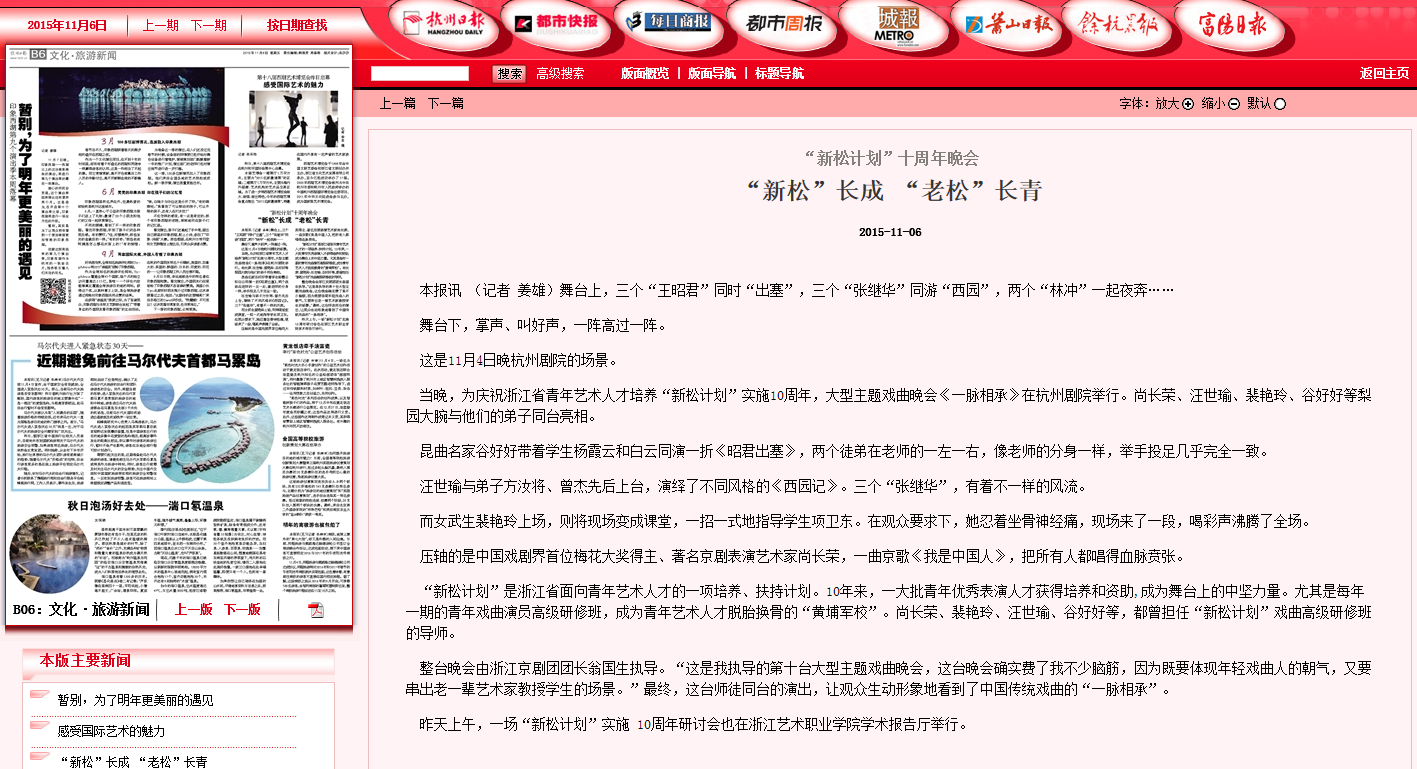1417x769 pixels.
Task: Go to next article via 下一篇
Action: click(445, 103)
